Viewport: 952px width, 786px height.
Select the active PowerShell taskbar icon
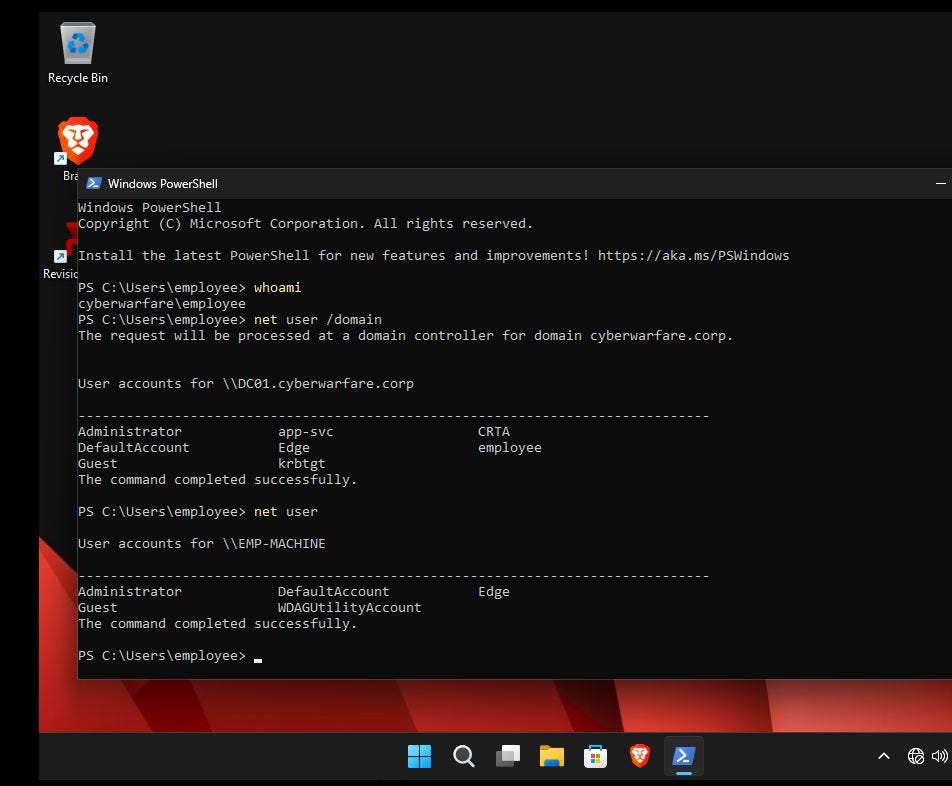tap(683, 756)
